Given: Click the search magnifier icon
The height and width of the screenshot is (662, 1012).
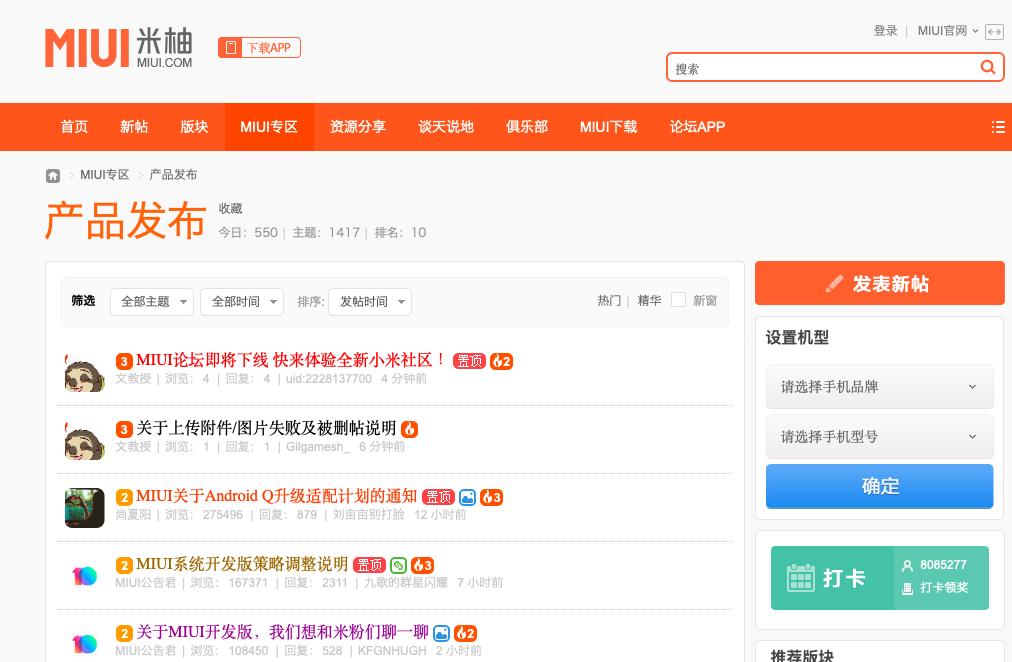Looking at the screenshot, I should 988,67.
